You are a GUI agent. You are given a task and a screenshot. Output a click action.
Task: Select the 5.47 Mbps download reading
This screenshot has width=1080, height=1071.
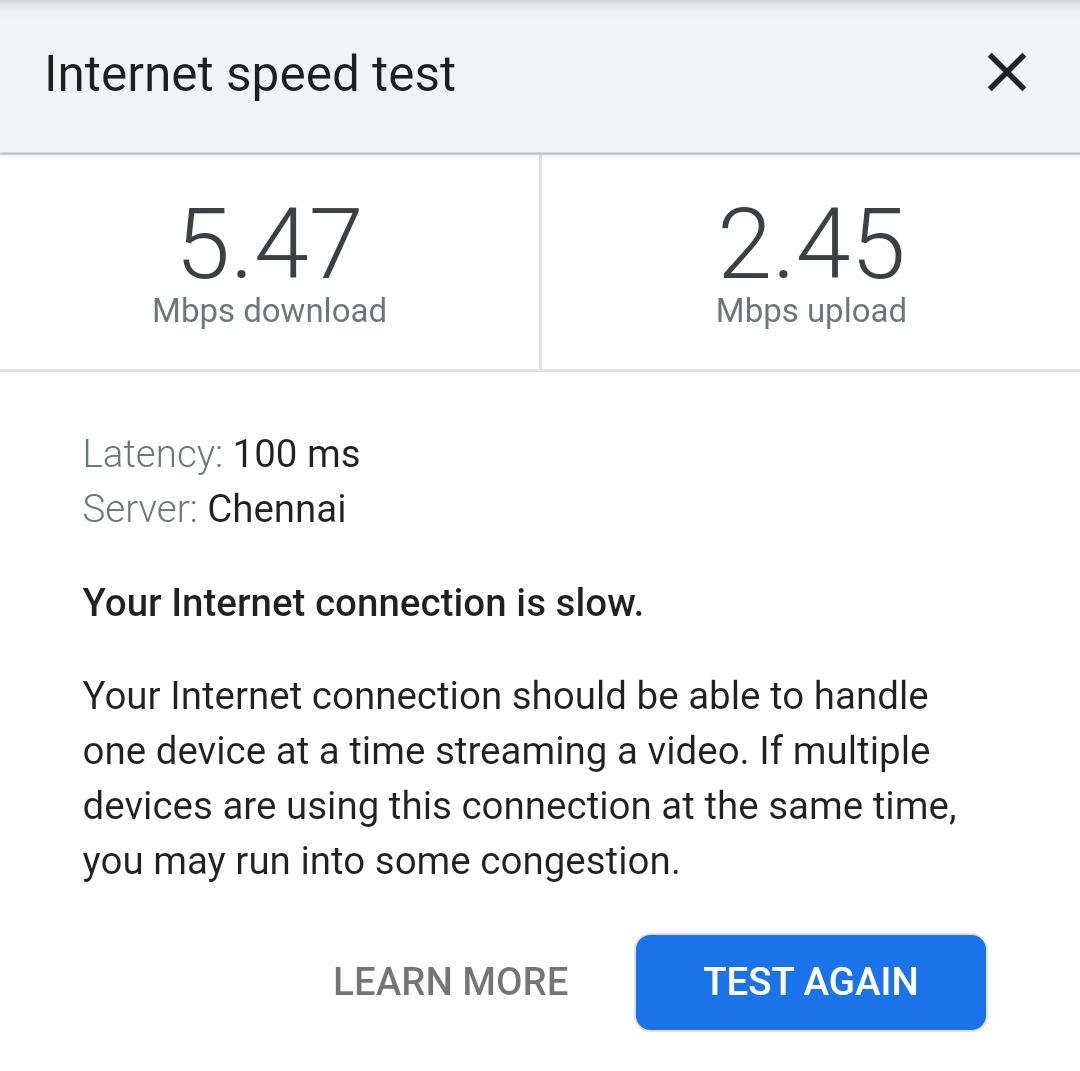[x=267, y=240]
